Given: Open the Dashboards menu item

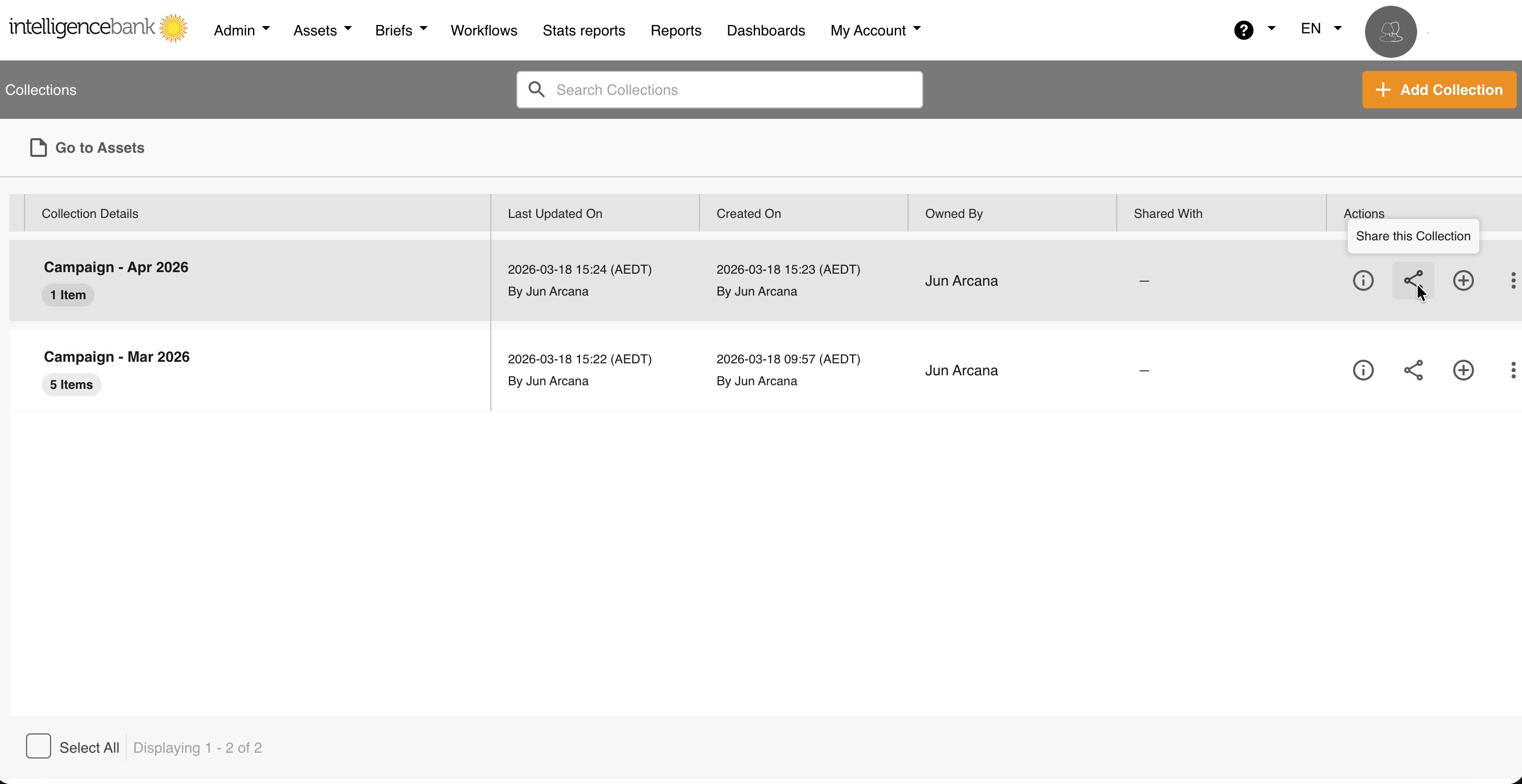Looking at the screenshot, I should tap(766, 30).
